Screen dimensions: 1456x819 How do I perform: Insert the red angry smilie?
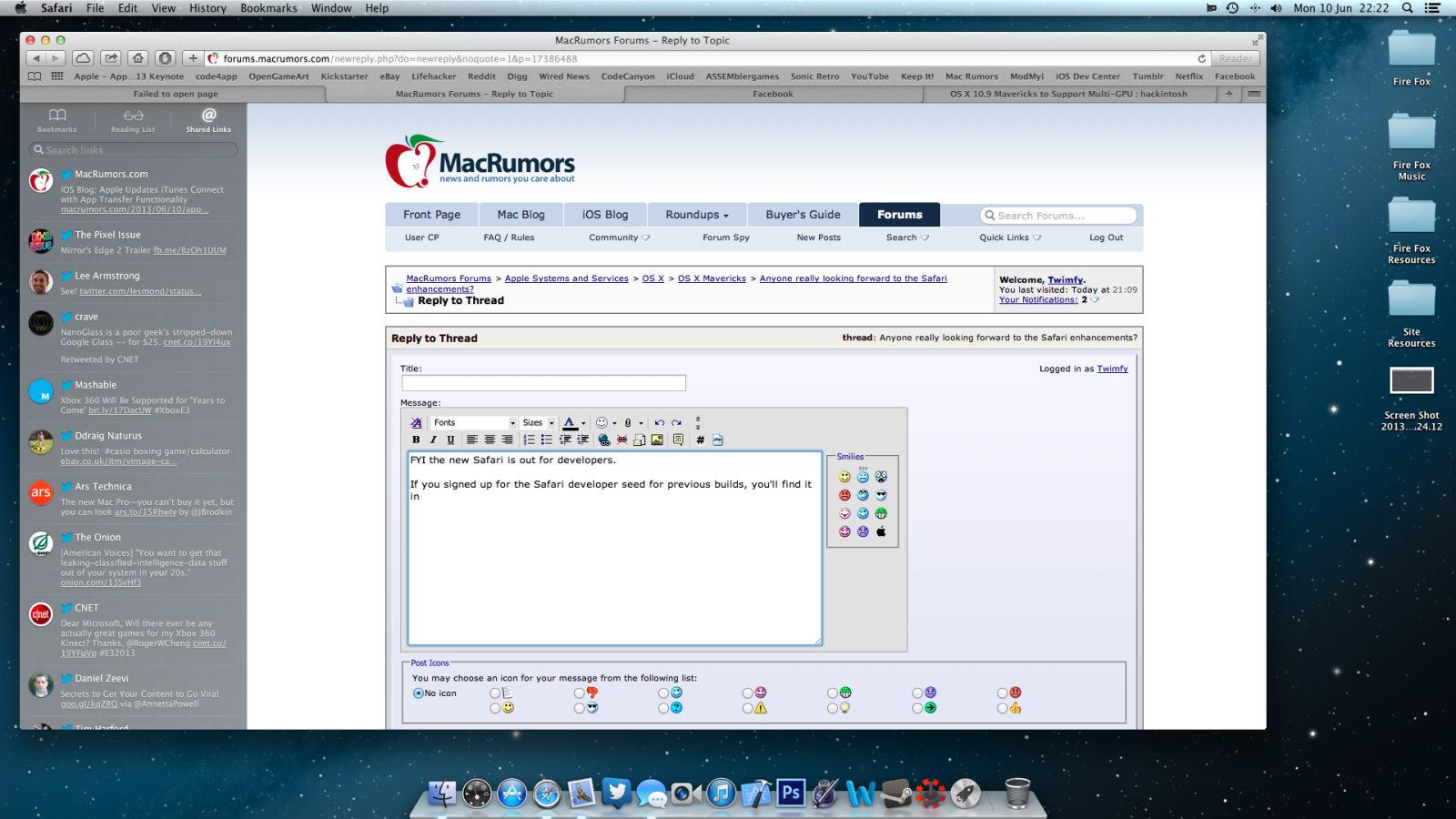844,495
